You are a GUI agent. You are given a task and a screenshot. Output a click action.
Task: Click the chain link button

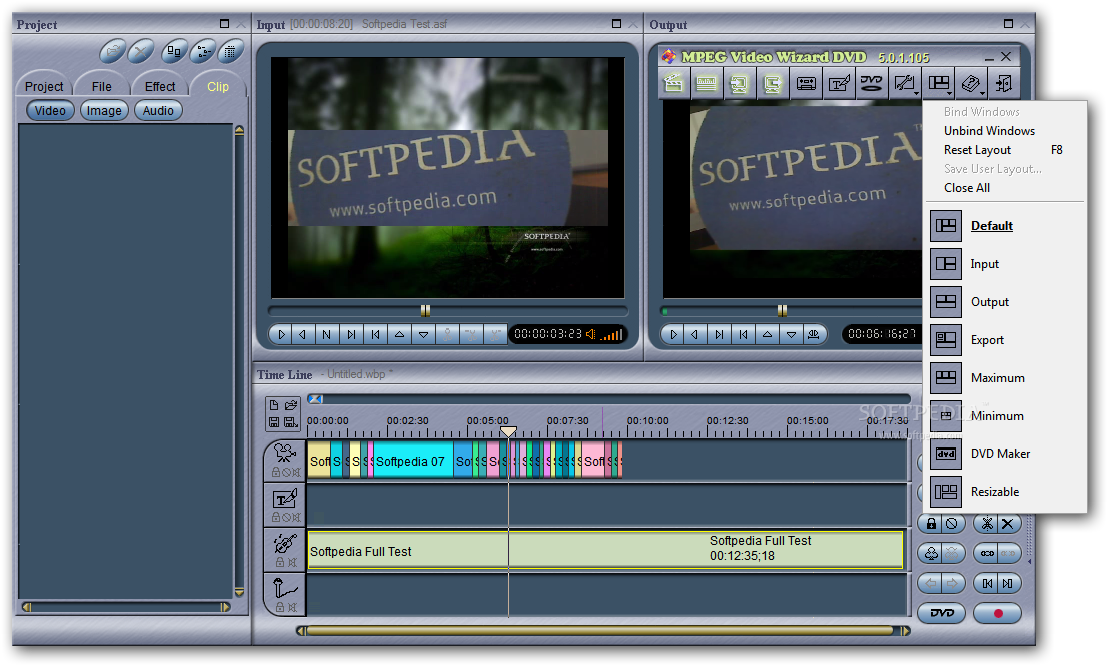tap(987, 554)
